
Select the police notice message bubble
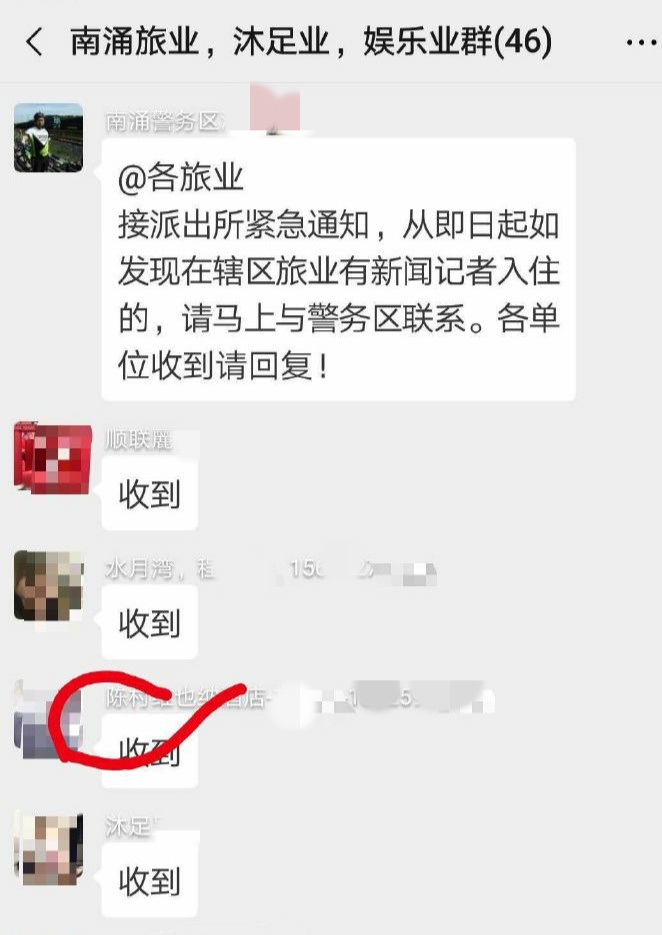[338, 270]
